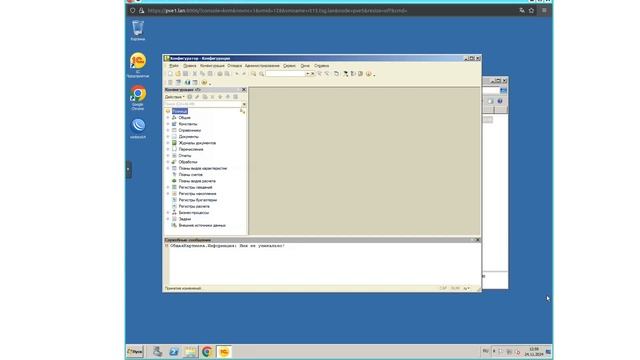Click the file explorer icon in the taskbar
The image size is (640, 360).
pyautogui.click(x=190, y=351)
